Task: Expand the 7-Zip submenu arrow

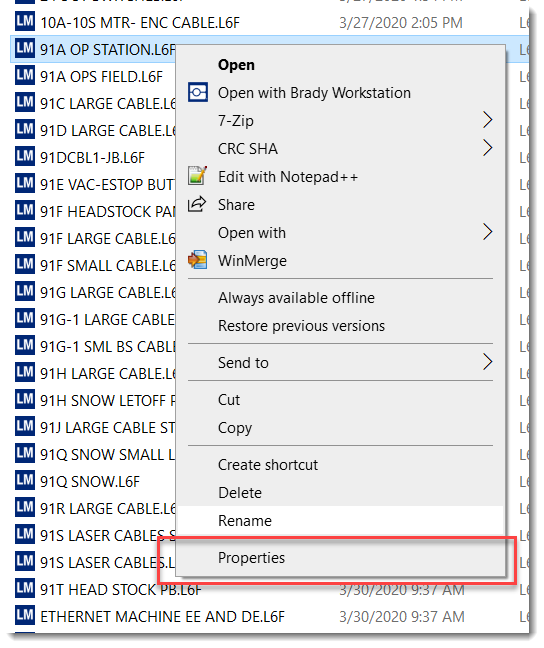Action: tap(488, 120)
